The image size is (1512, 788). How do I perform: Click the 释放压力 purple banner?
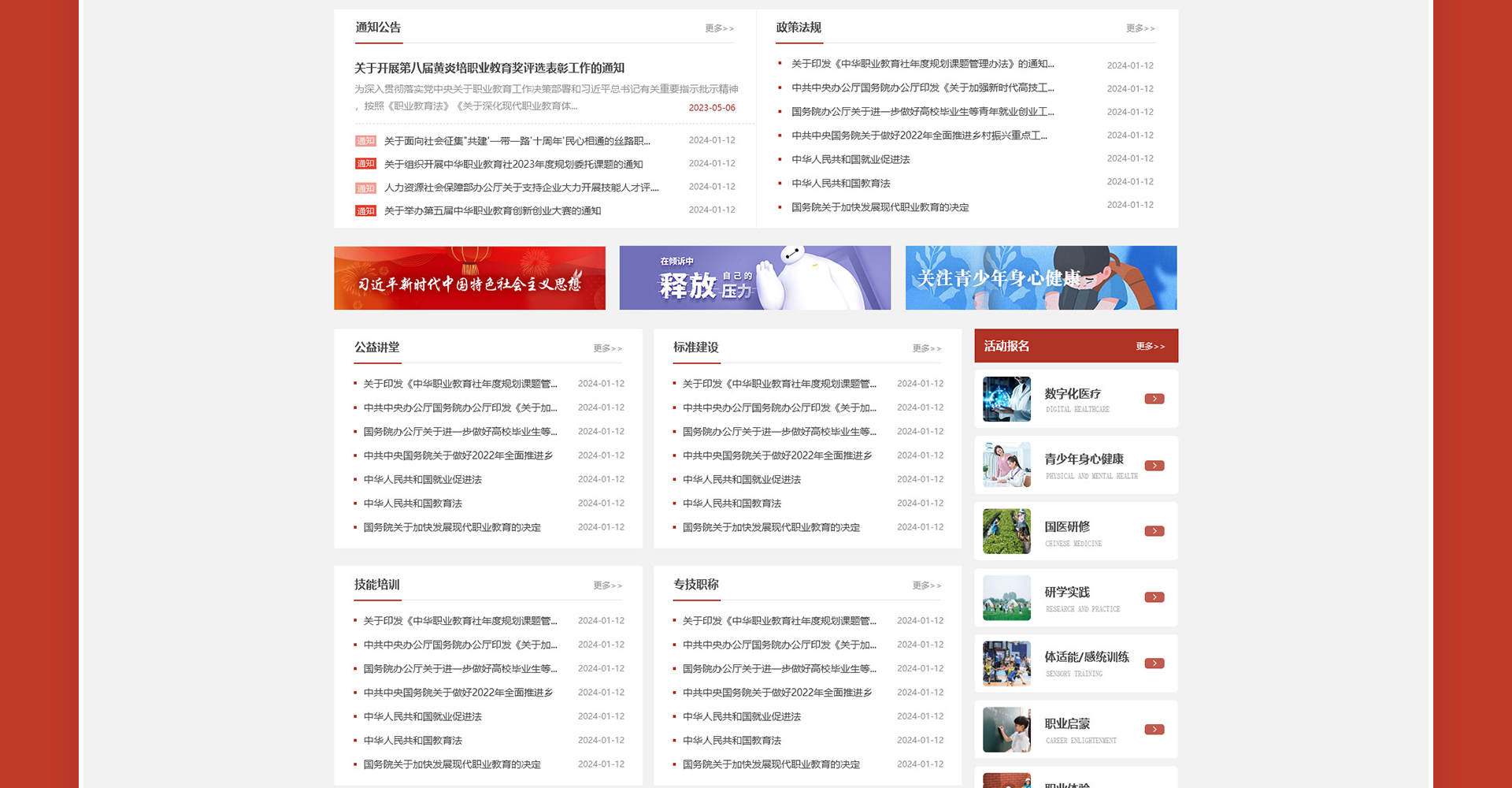click(x=754, y=278)
